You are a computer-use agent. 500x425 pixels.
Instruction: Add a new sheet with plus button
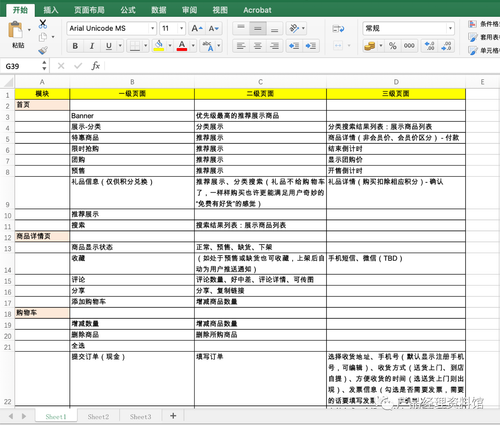pos(173,416)
